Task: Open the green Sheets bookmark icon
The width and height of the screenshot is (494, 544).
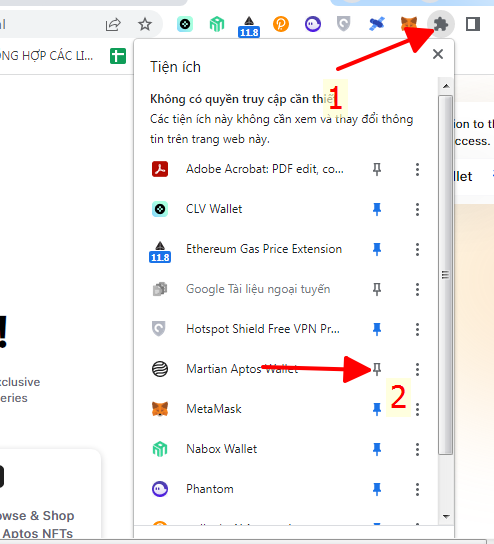Action: [x=118, y=56]
